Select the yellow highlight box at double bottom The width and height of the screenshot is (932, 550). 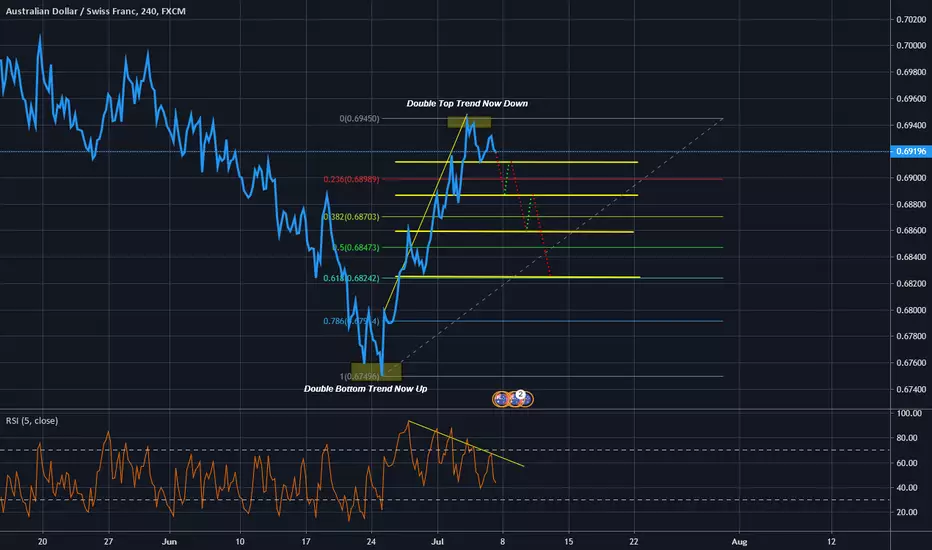376,372
